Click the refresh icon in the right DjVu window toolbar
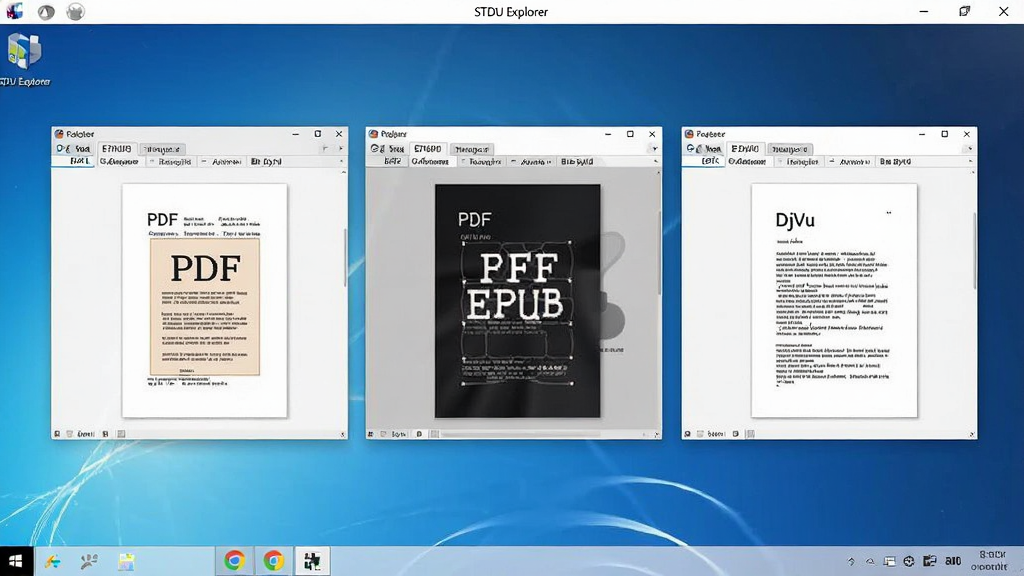The width and height of the screenshot is (1024, 576). tap(692, 149)
